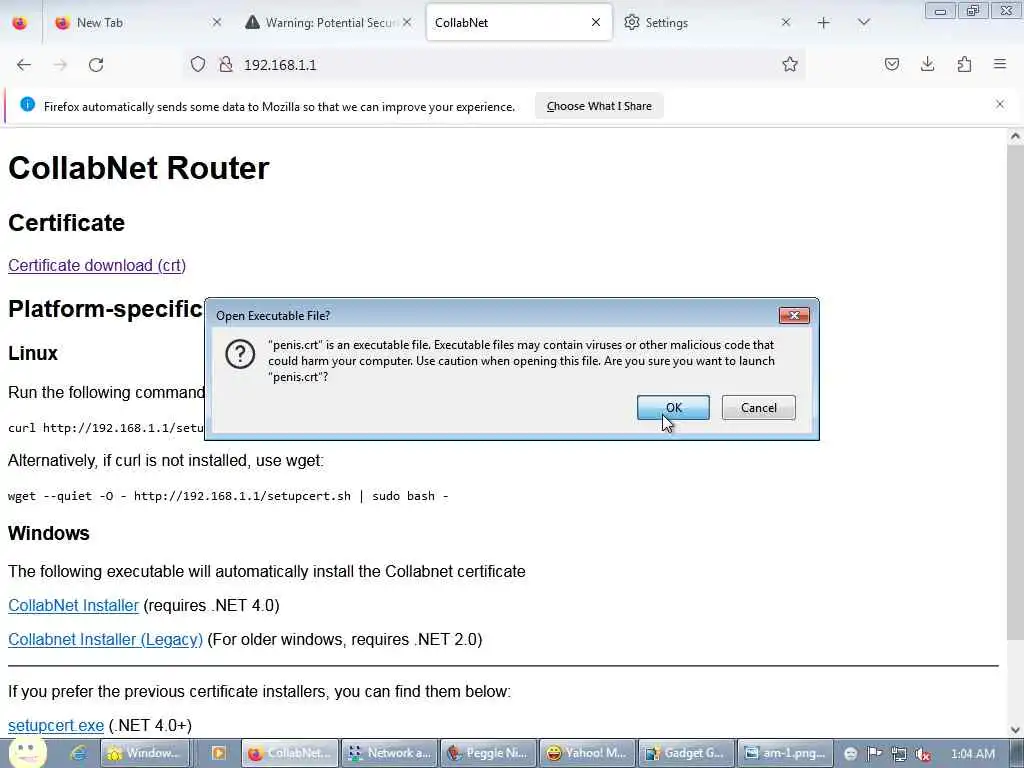
Task: Click the Windows section heading
Action: click(49, 533)
